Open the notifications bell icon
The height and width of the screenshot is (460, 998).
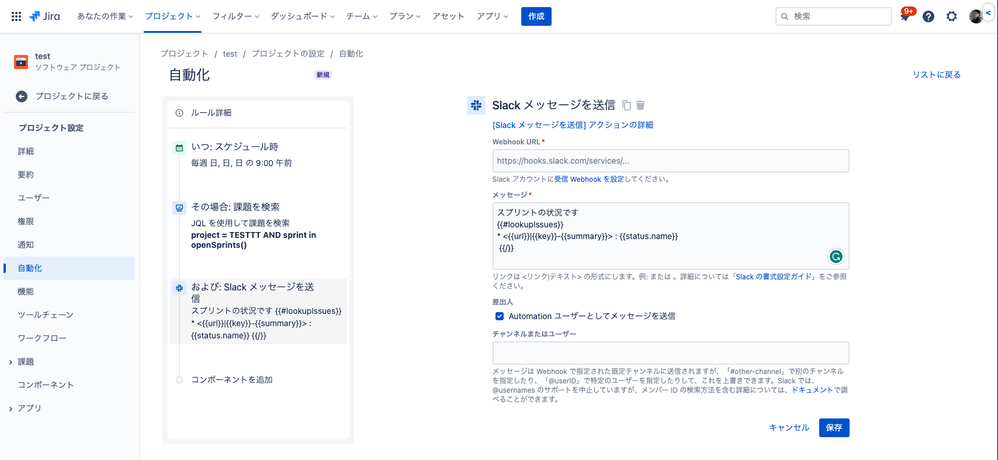905,17
